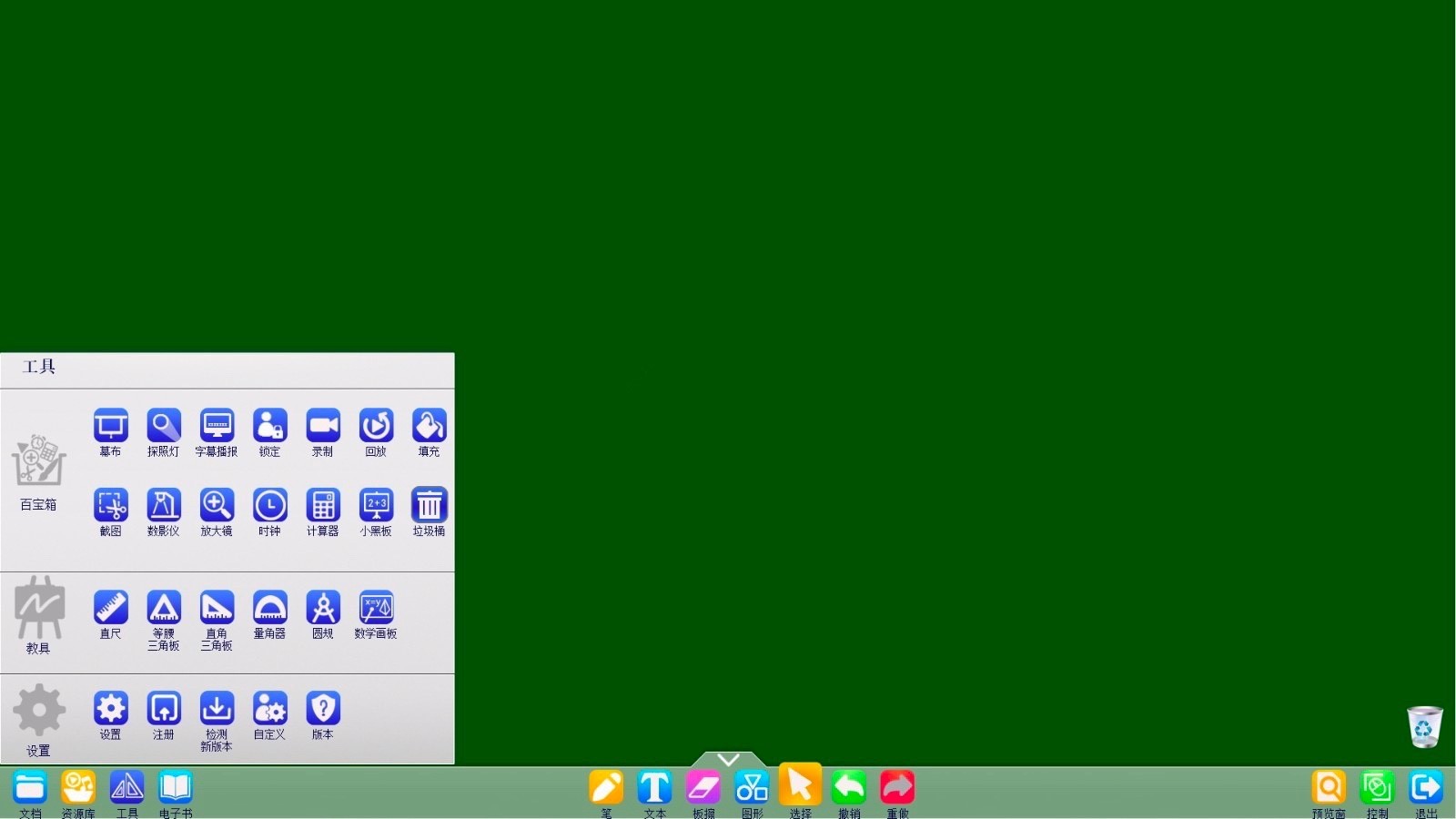Start 录制 screen recording

(323, 426)
